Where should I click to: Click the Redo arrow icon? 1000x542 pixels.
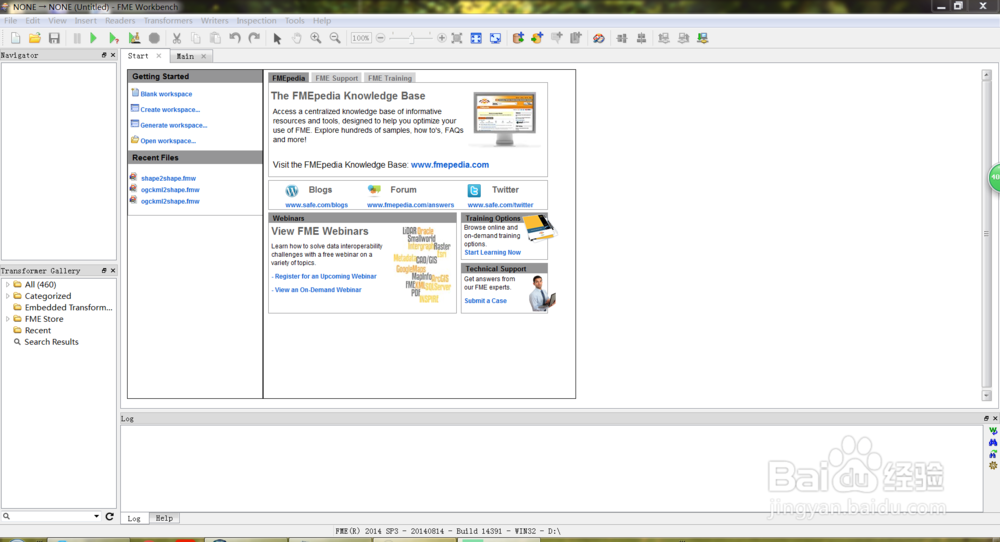coord(254,38)
